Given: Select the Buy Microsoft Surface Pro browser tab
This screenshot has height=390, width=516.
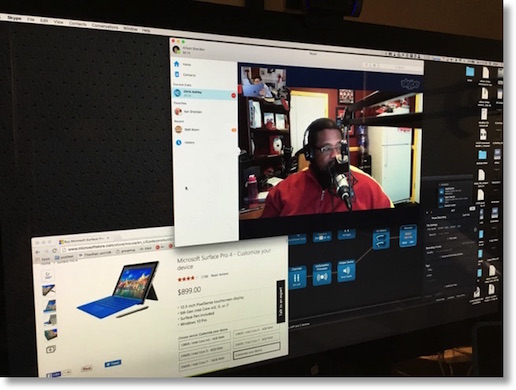Looking at the screenshot, I should (x=84, y=240).
